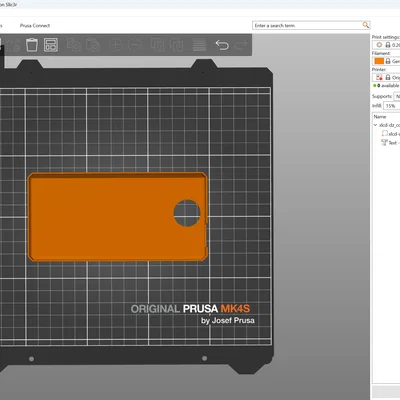This screenshot has width=400, height=400.
Task: Switch to the Prusa Connect tab
Action: 35,26
